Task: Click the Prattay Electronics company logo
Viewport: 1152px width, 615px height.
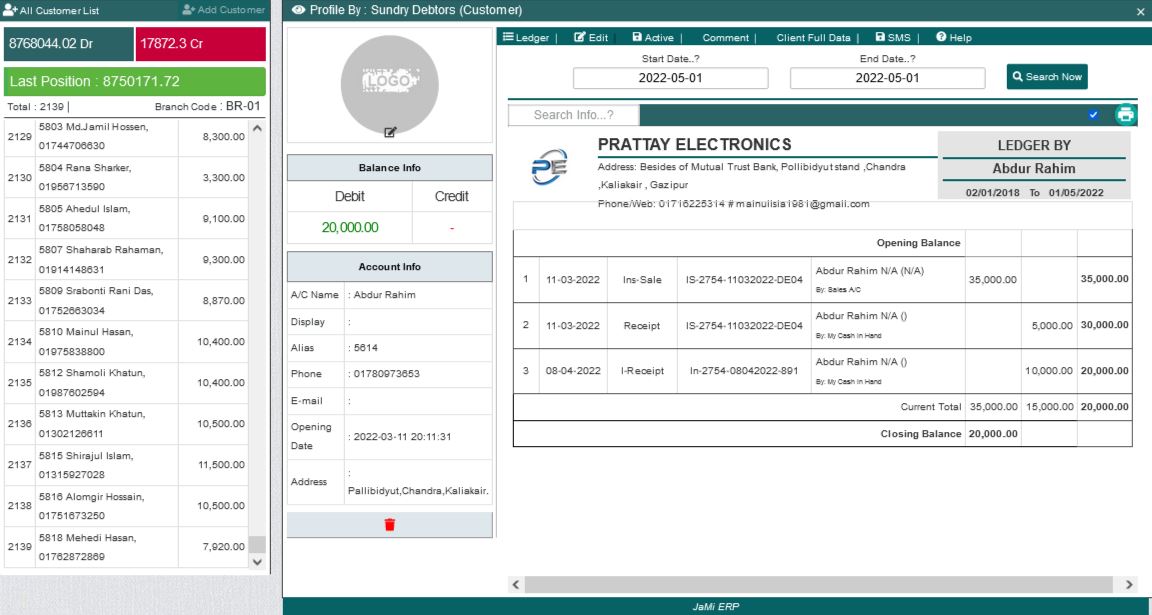Action: (x=549, y=167)
